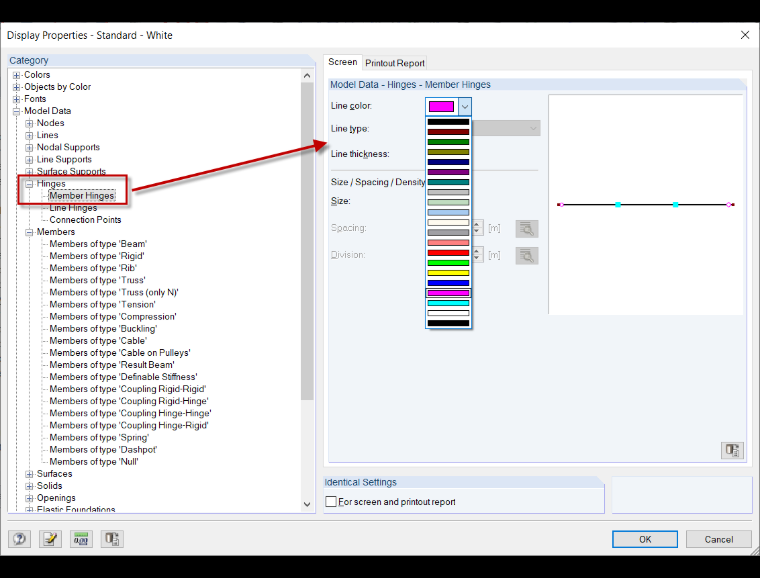Click the scroll-up arrow of category tree

307,76
